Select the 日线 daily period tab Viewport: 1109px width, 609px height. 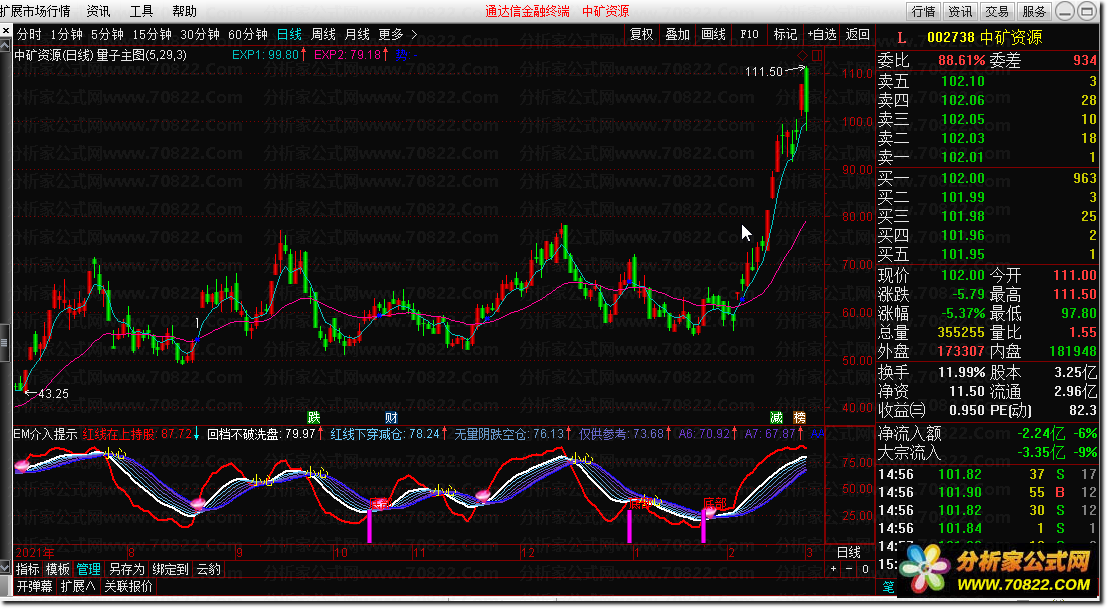coord(289,35)
